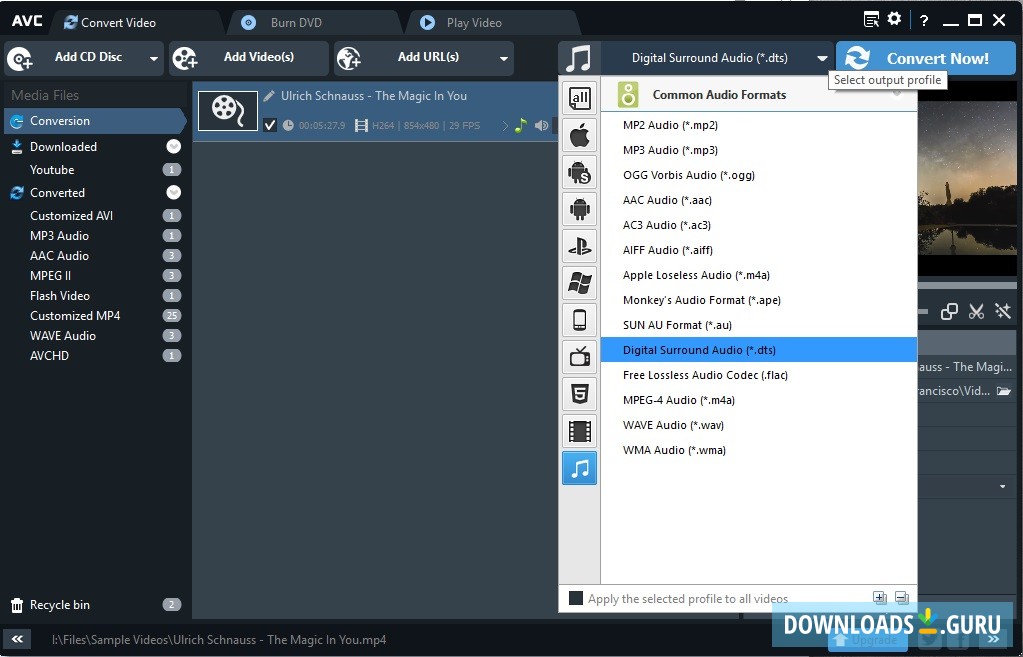The image size is (1023, 657).
Task: Open the dropdown arrow in the settings panel
Action: point(1003,487)
